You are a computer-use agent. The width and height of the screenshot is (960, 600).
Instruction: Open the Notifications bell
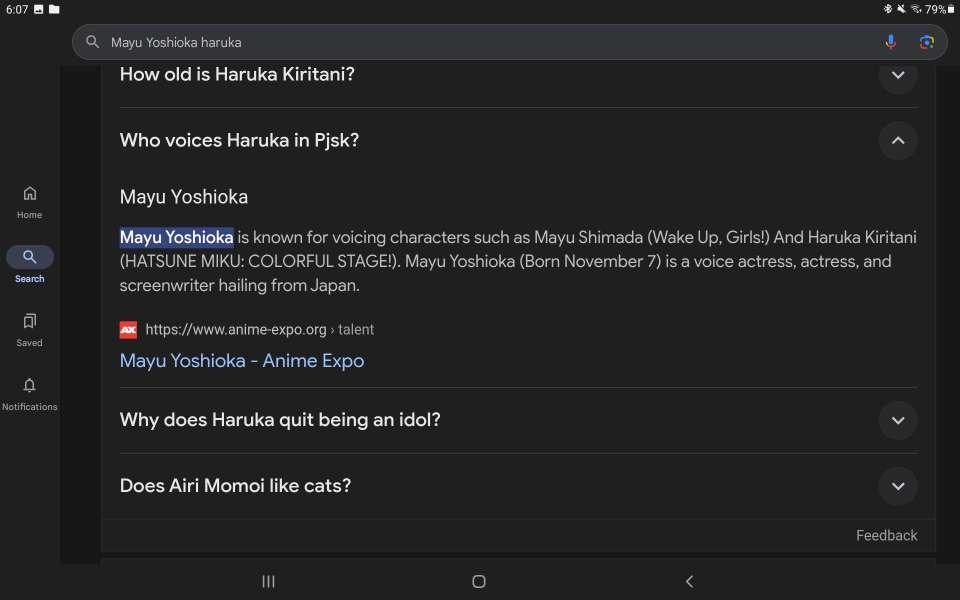[x=29, y=392]
